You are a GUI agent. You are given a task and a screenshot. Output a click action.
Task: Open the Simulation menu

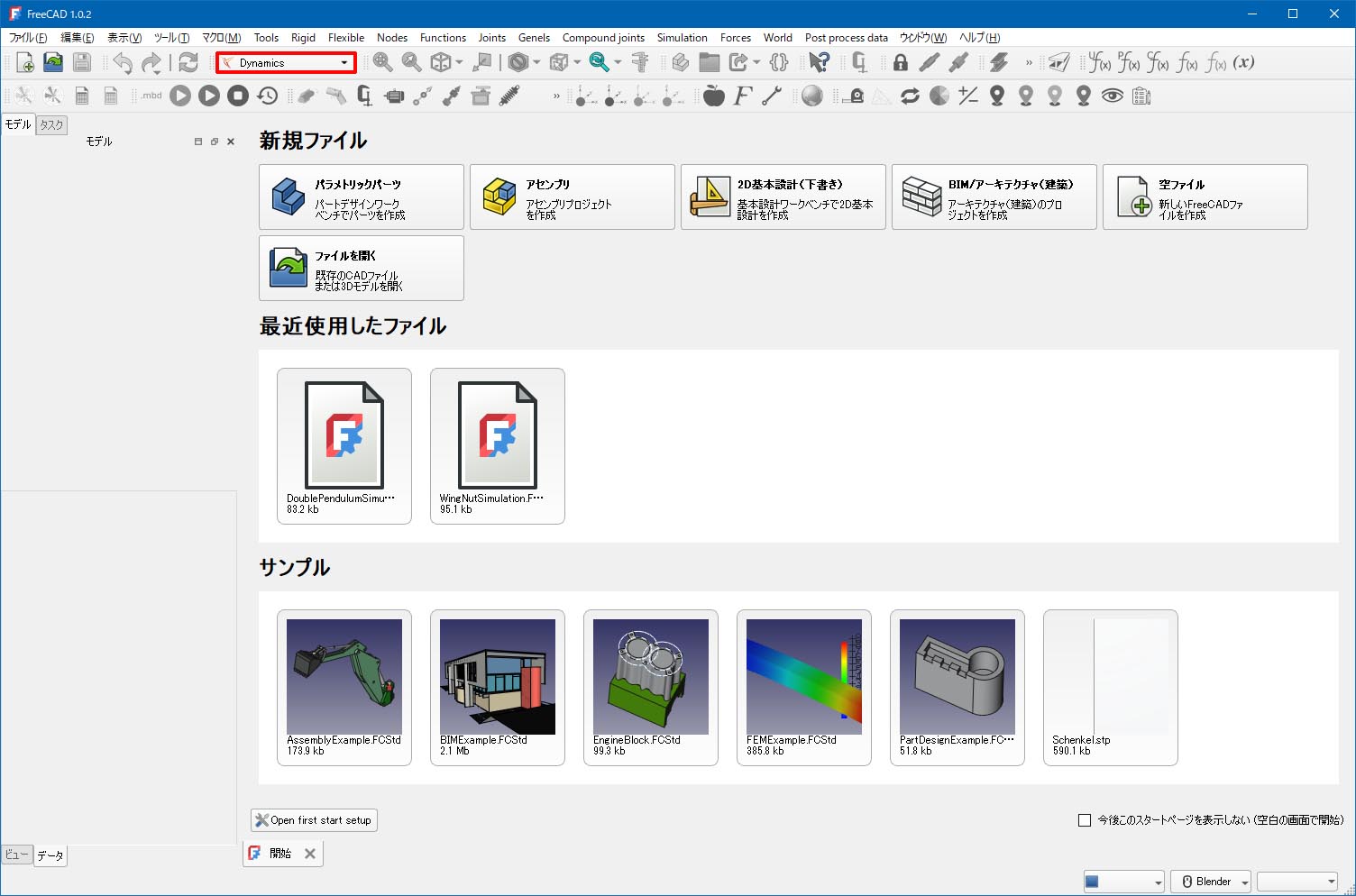(682, 38)
